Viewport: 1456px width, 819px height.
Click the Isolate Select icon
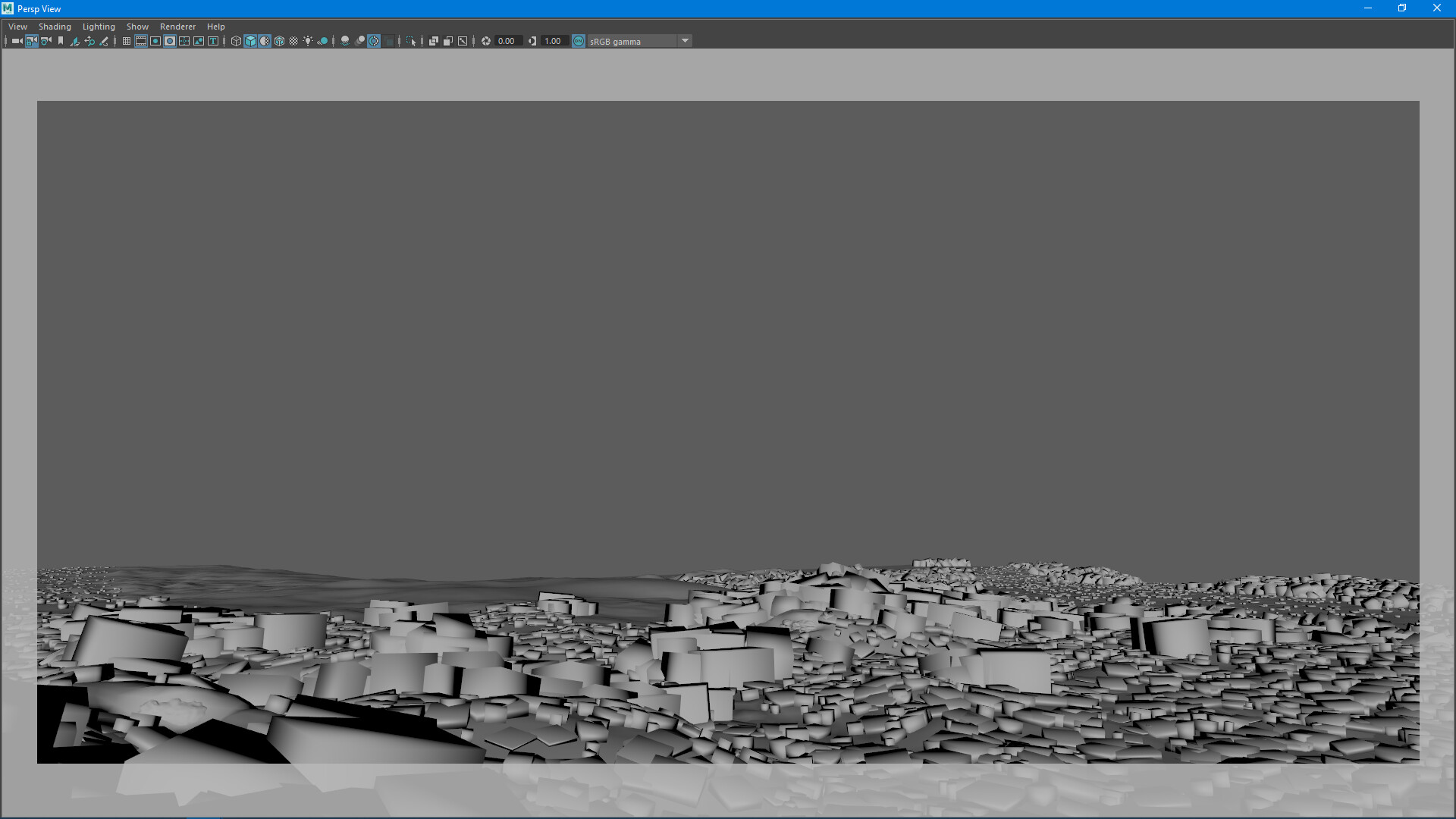411,41
